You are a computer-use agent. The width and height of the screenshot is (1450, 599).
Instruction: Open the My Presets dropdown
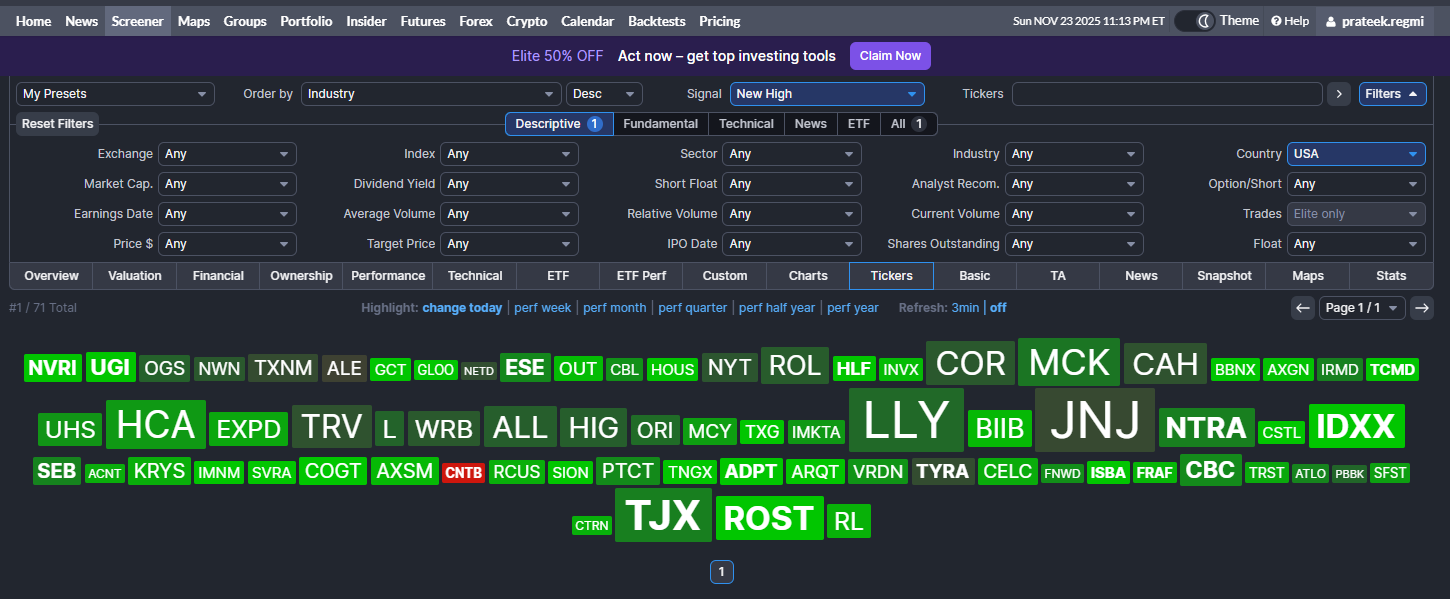tap(115, 94)
